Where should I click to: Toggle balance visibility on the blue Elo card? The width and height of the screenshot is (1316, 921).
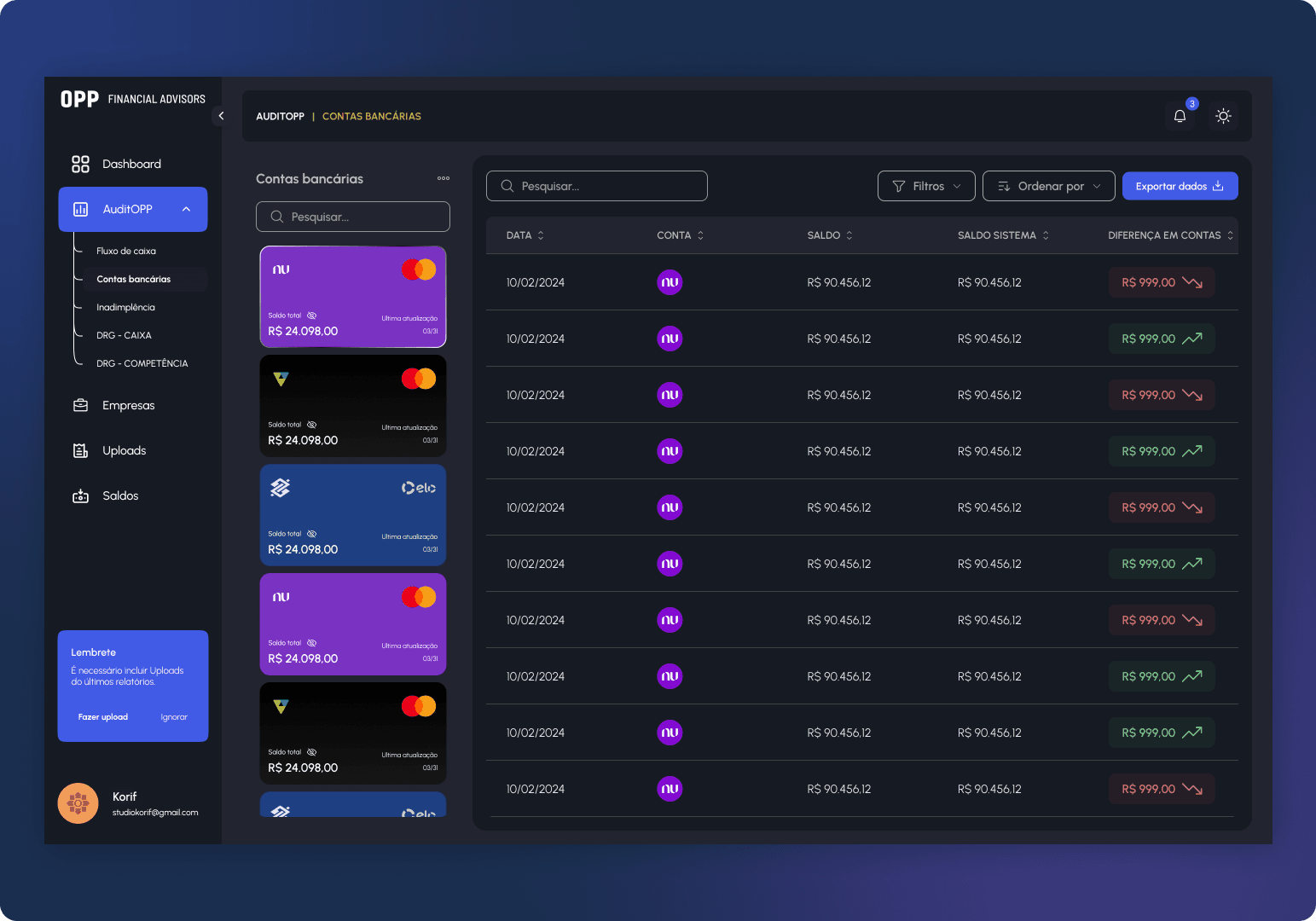click(311, 534)
